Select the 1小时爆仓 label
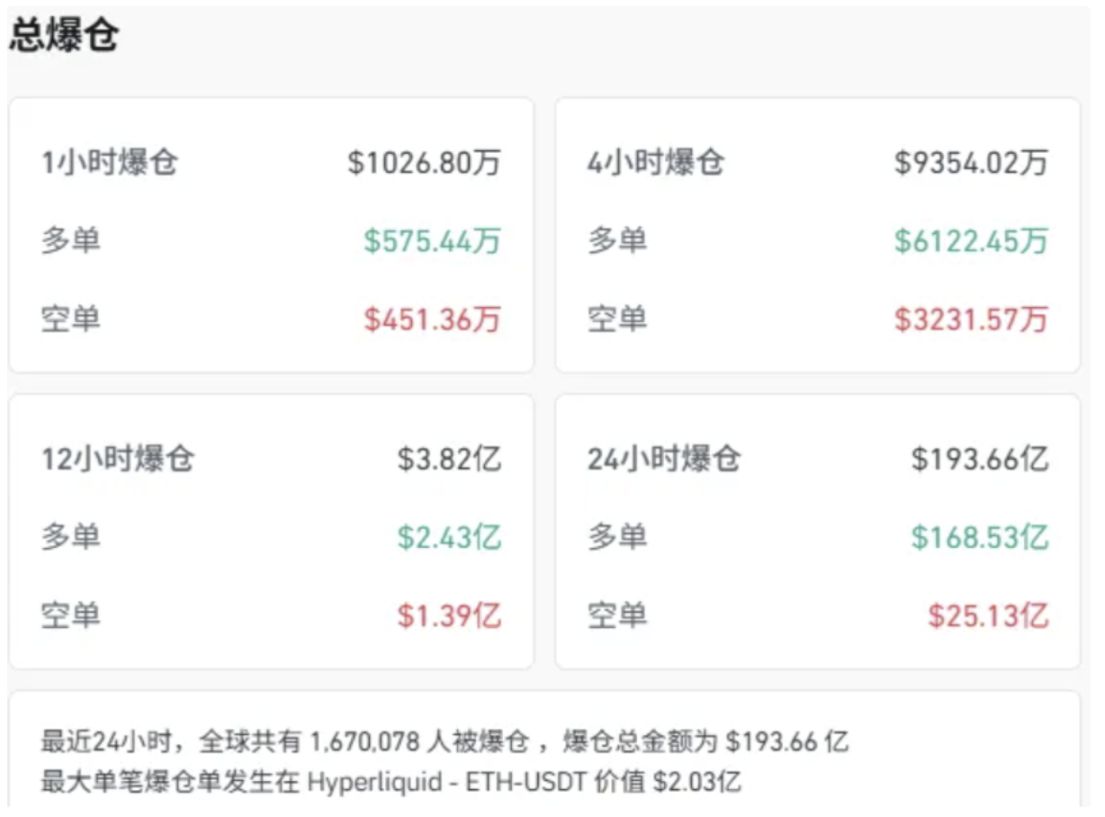The height and width of the screenshot is (817, 1105). pos(109,162)
